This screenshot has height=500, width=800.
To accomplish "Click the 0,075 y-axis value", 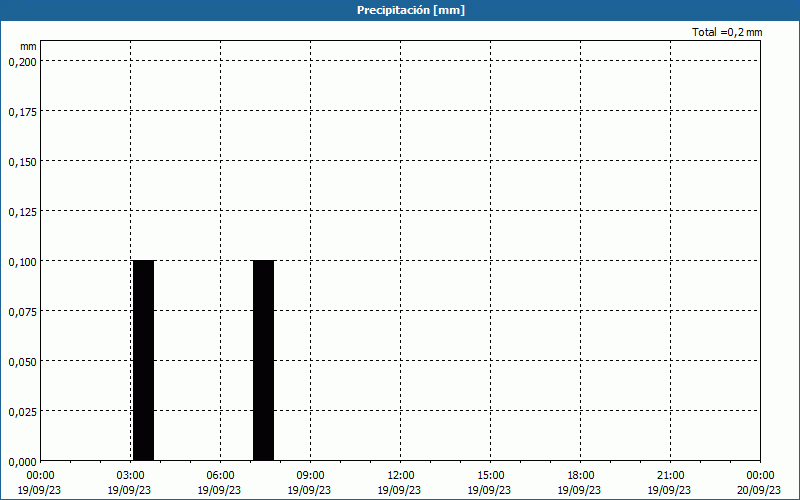I will point(22,312).
